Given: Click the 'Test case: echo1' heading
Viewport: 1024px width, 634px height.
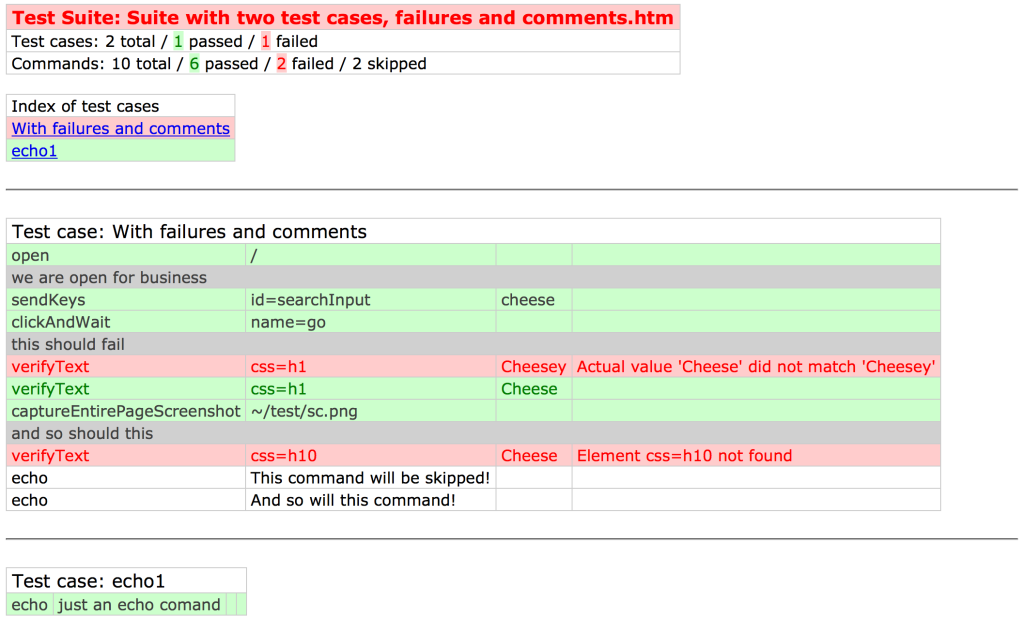Looking at the screenshot, I should (x=126, y=580).
